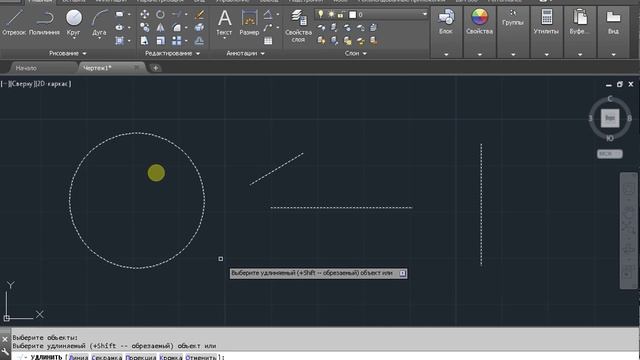Image resolution: width=640 pixels, height=360 pixels.
Task: Click the Rotate tool icon
Action: [x=160, y=15]
